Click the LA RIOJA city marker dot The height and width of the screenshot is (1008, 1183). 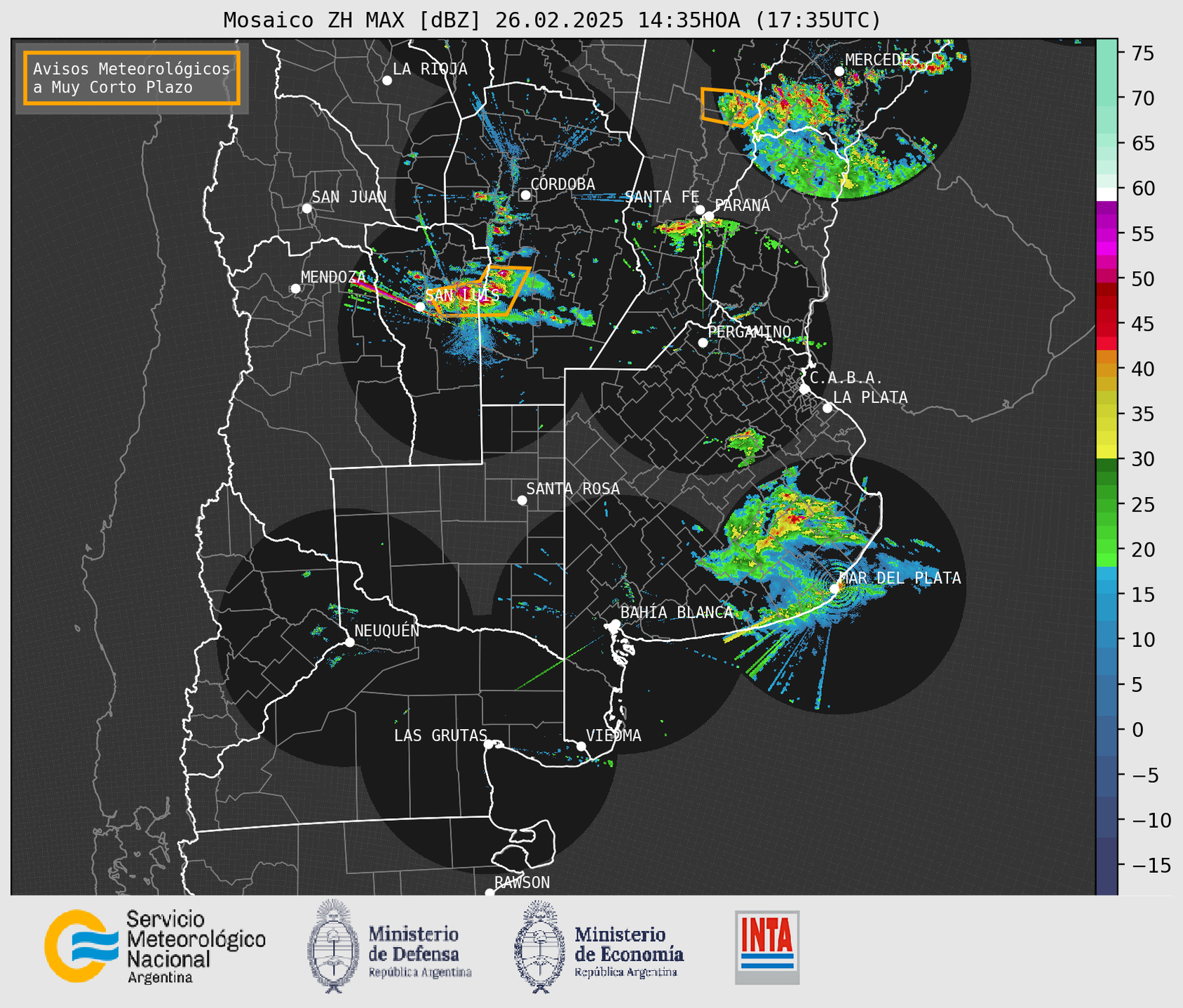(x=387, y=81)
